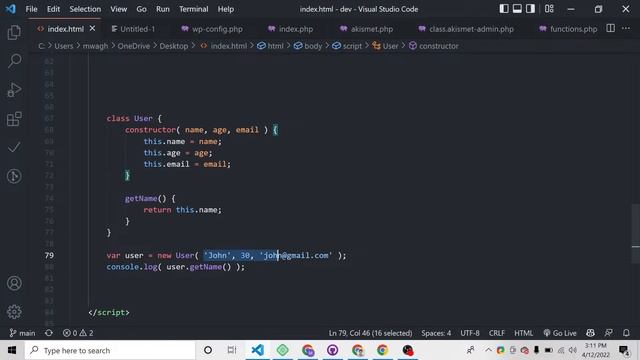Open the Selection menu

click(85, 9)
